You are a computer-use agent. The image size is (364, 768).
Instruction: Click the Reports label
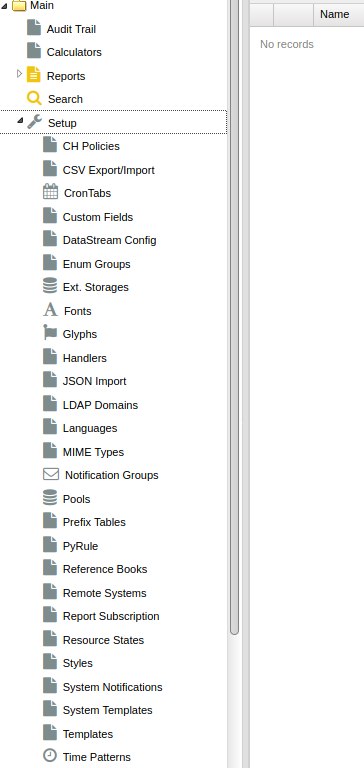66,76
